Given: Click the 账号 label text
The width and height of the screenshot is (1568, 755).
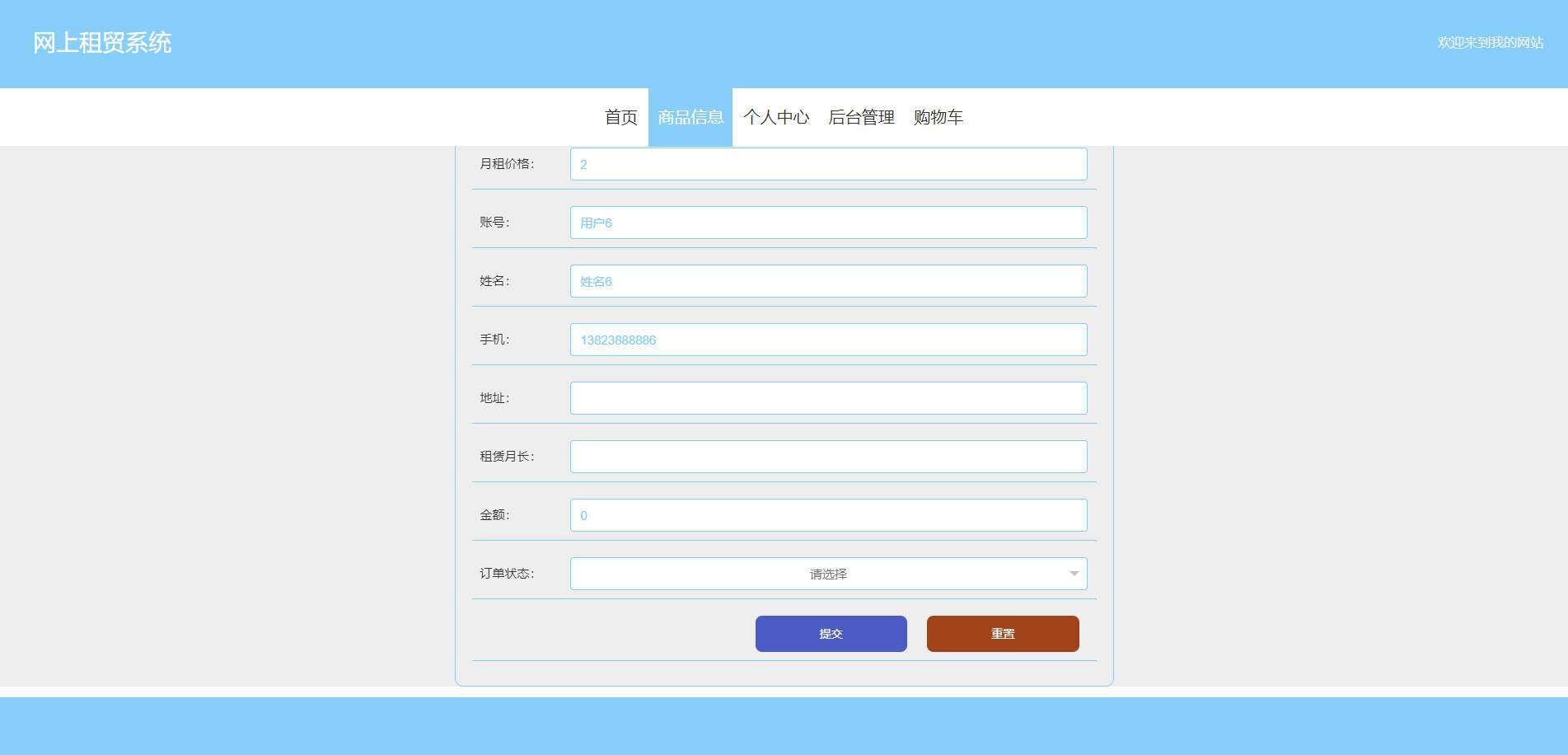Looking at the screenshot, I should (x=494, y=223).
